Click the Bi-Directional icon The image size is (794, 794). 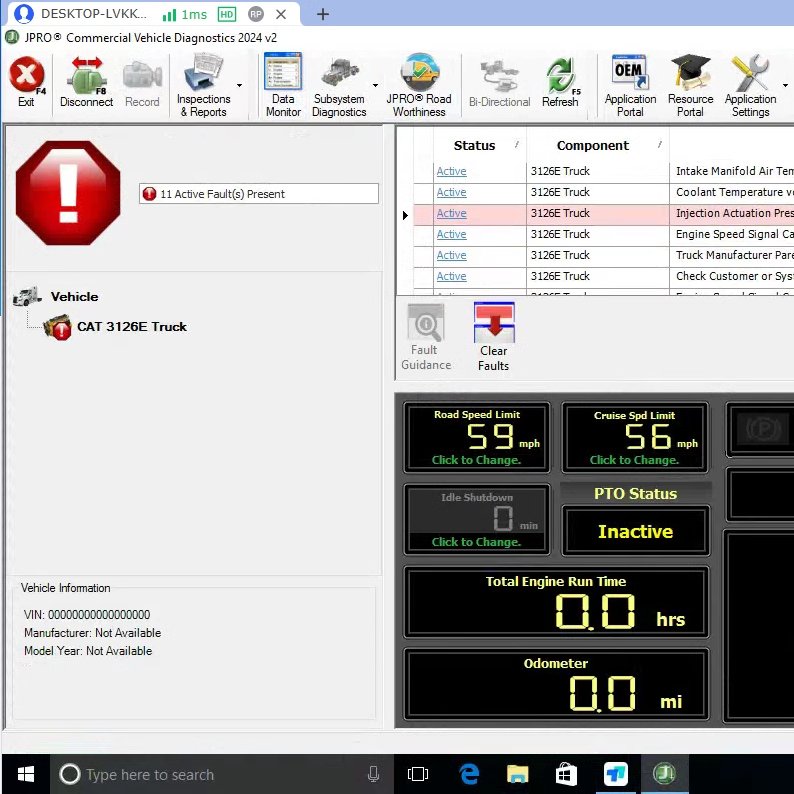[499, 84]
